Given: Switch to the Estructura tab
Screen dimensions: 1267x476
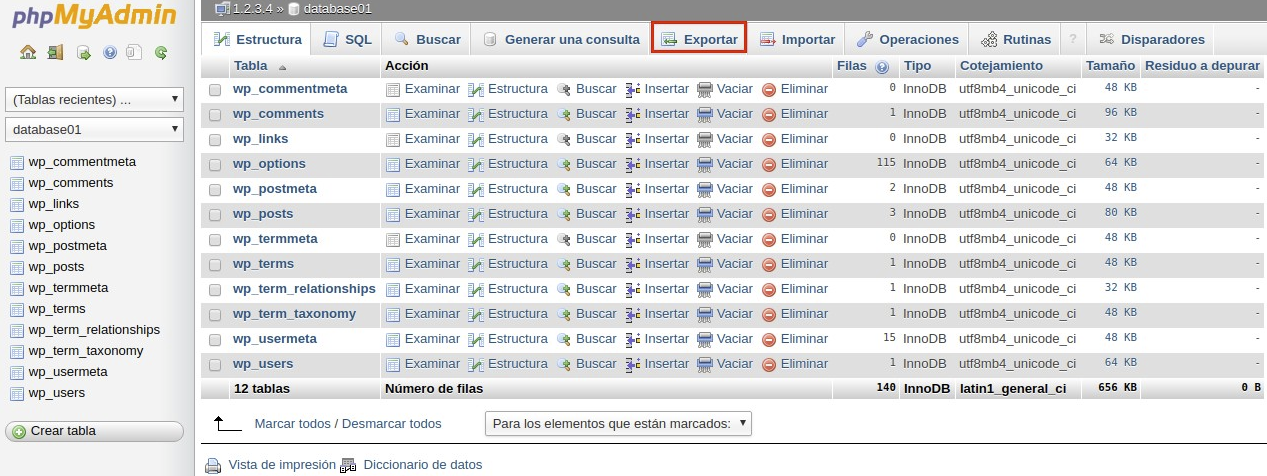Looking at the screenshot, I should click(256, 40).
